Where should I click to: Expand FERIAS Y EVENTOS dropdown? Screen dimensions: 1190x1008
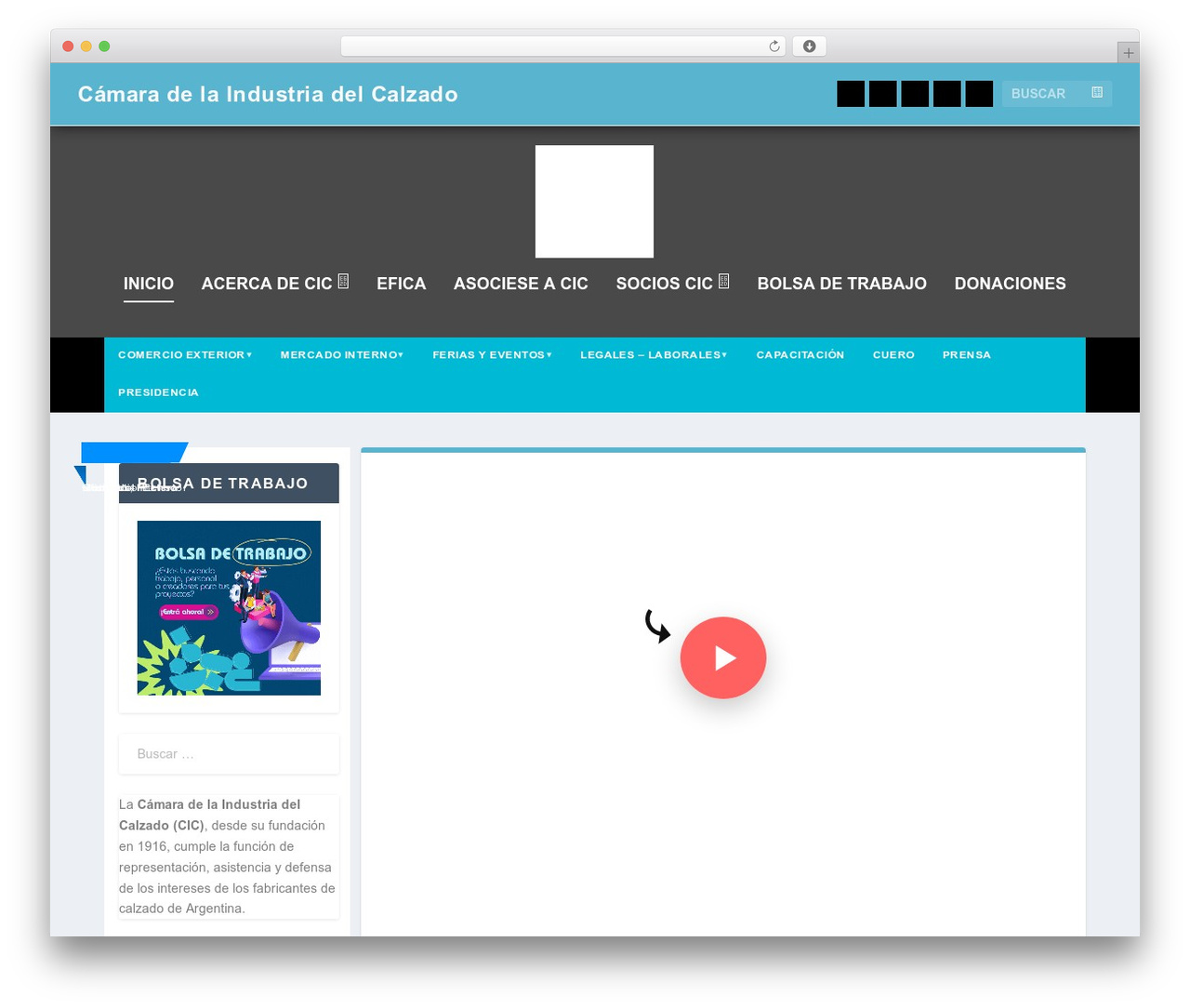tap(493, 355)
